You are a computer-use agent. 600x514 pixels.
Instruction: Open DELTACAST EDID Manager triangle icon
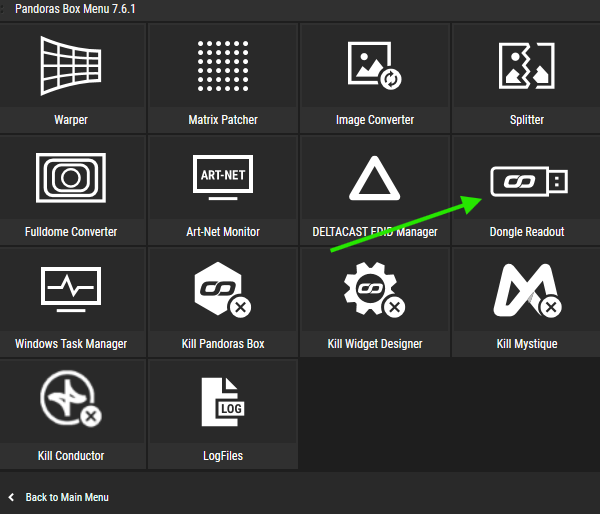[375, 178]
